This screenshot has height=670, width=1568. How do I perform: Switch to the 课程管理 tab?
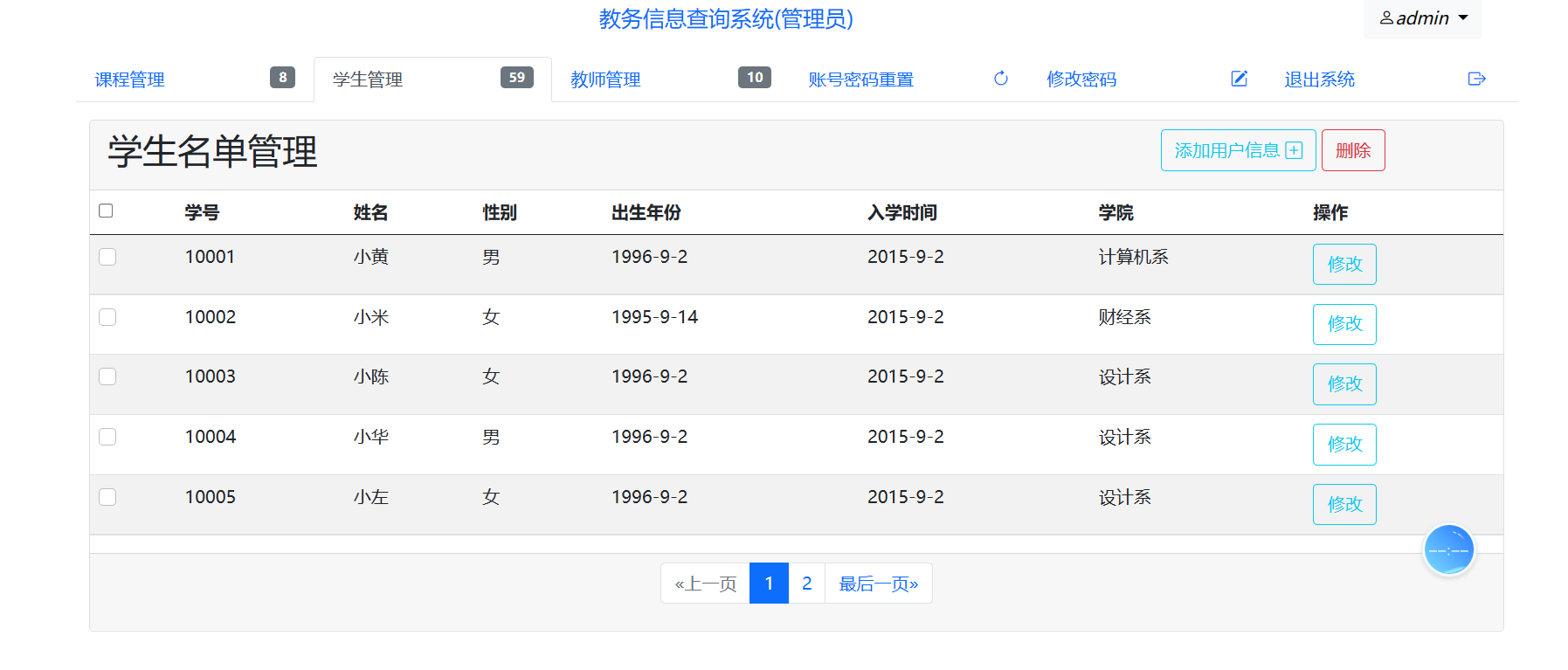tap(130, 79)
